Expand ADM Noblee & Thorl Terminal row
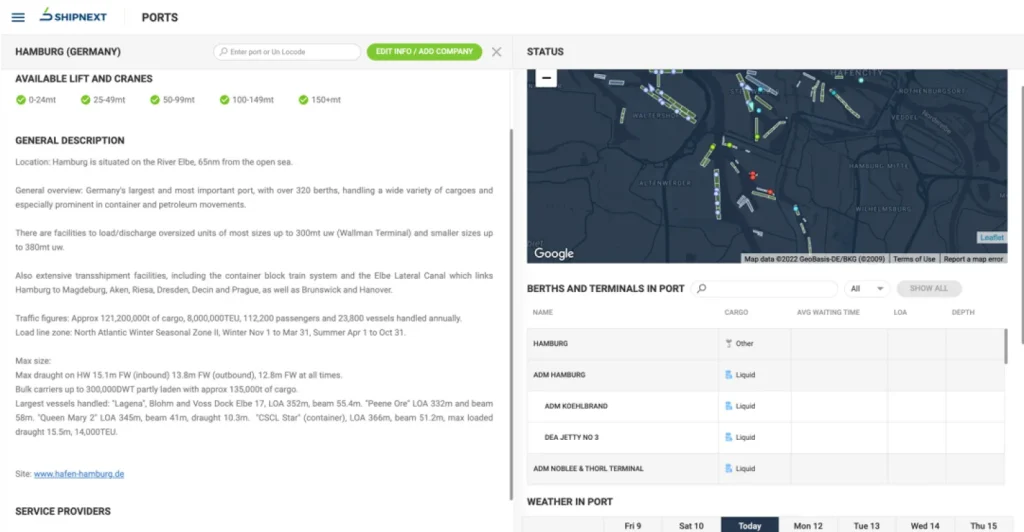The width and height of the screenshot is (1024, 532). tap(588, 468)
